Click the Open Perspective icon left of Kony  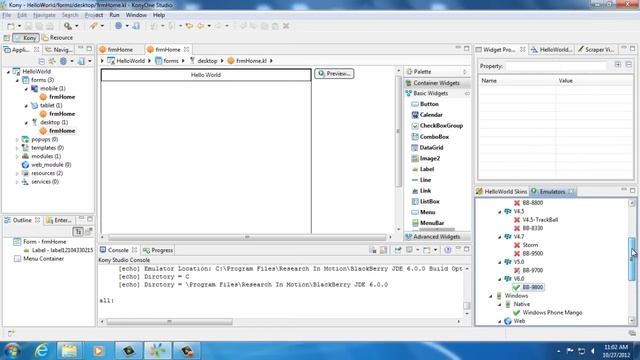[6, 38]
